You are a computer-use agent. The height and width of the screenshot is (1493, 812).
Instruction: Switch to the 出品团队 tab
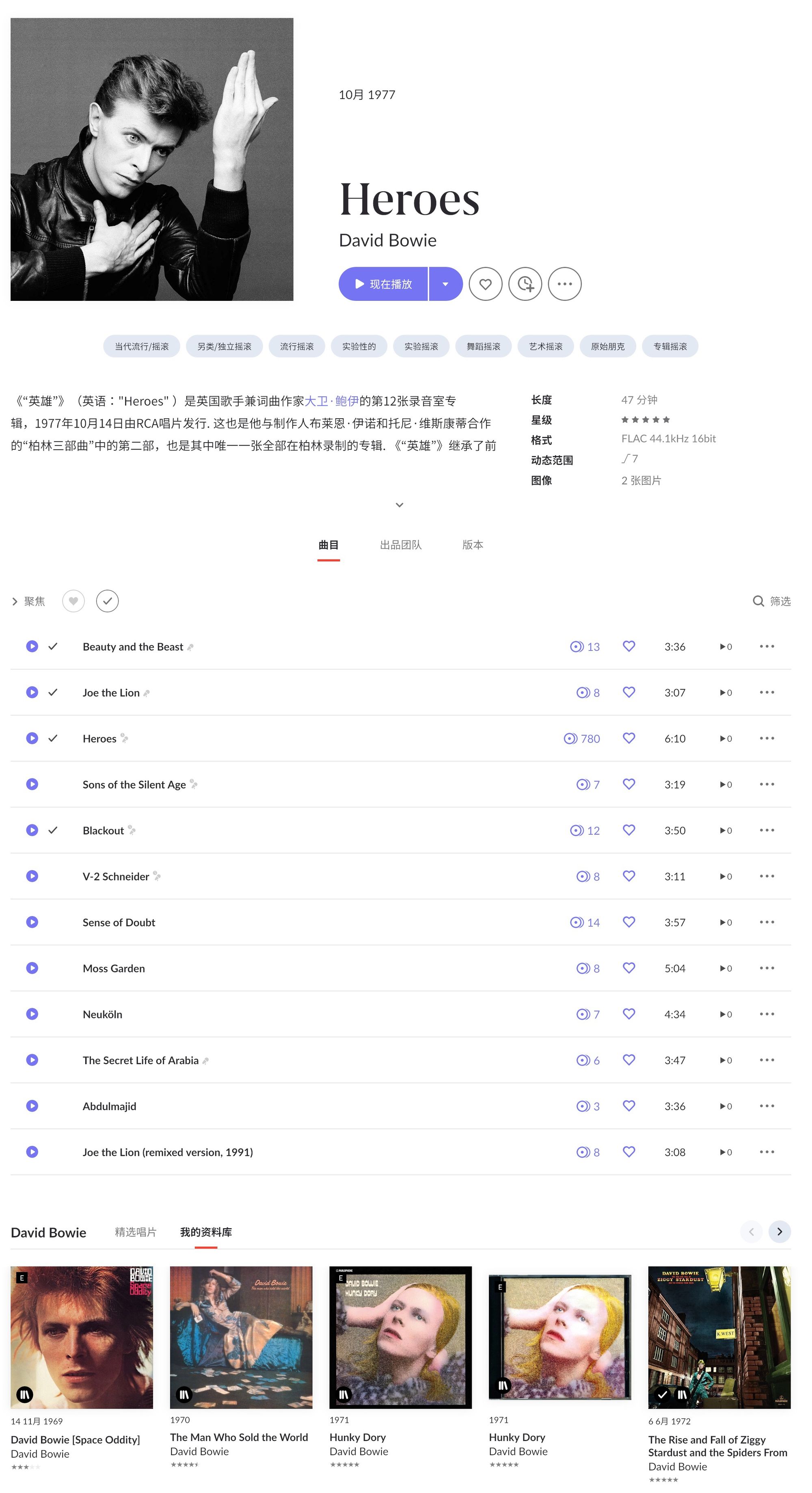(x=400, y=545)
